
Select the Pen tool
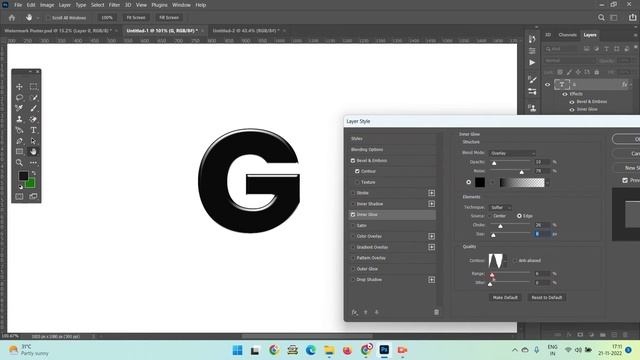pos(19,141)
